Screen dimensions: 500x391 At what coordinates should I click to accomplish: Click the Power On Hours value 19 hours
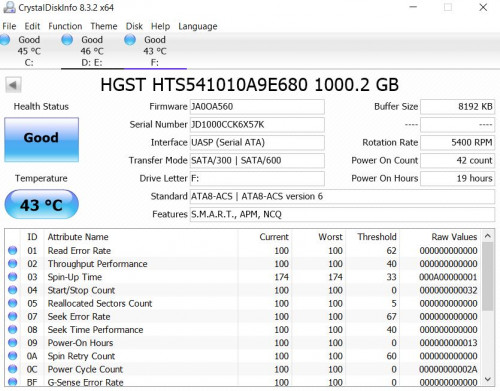pyautogui.click(x=457, y=179)
